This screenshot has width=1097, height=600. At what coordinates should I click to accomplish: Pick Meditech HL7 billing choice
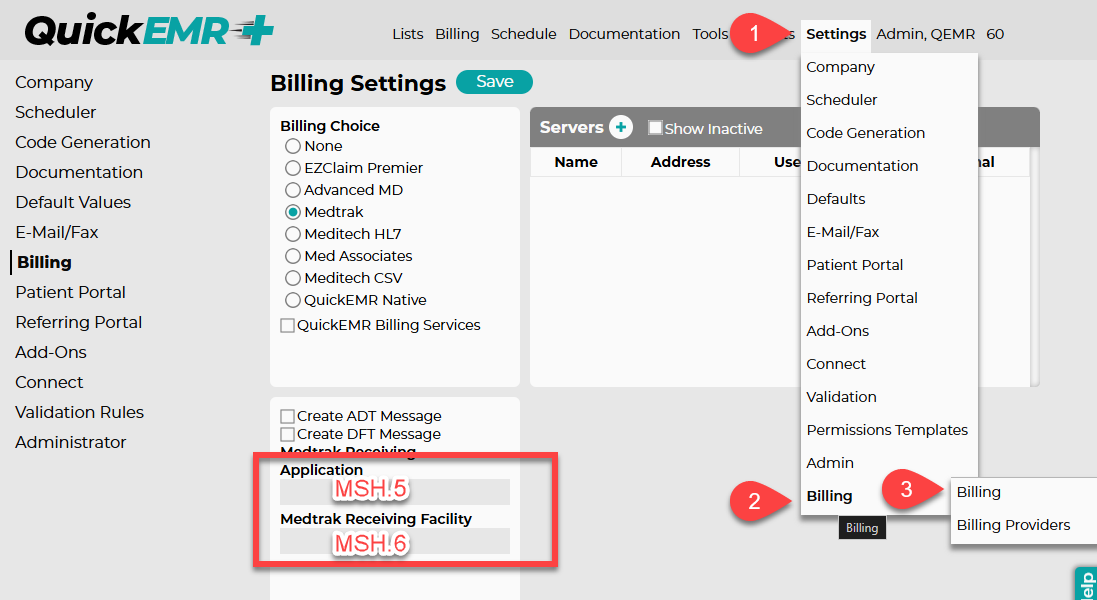coord(292,234)
